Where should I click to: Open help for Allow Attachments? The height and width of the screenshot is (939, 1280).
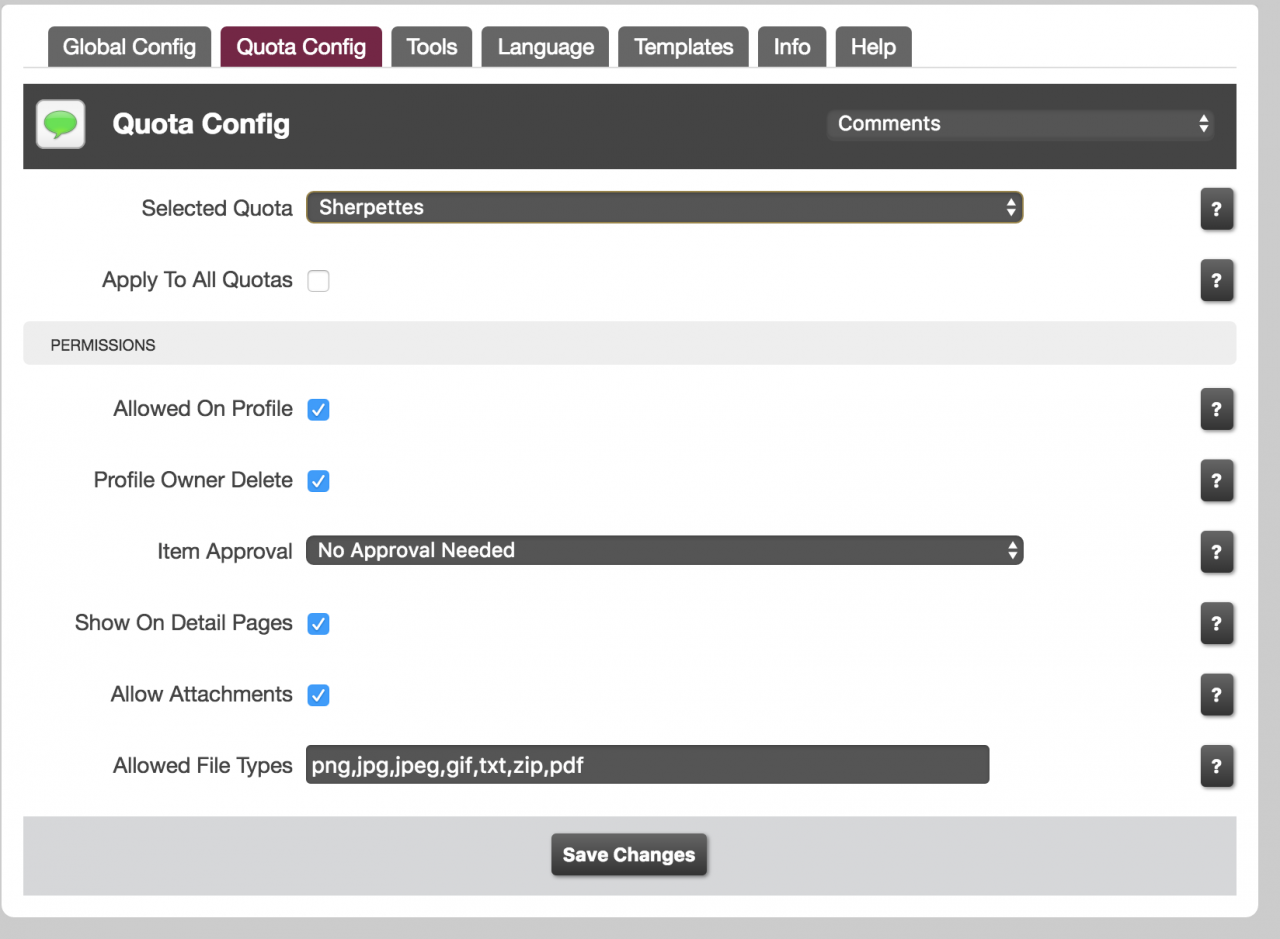click(1216, 695)
